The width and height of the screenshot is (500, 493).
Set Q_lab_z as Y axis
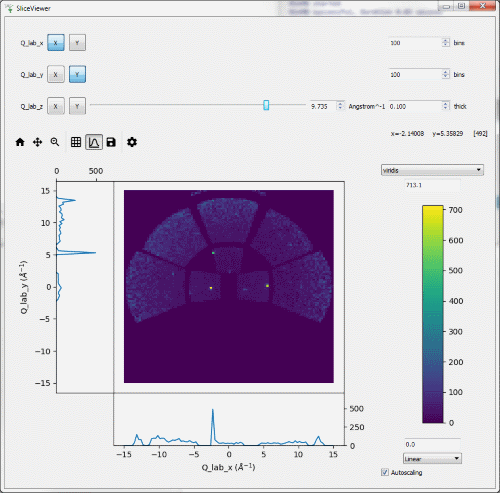pyautogui.click(x=77, y=106)
